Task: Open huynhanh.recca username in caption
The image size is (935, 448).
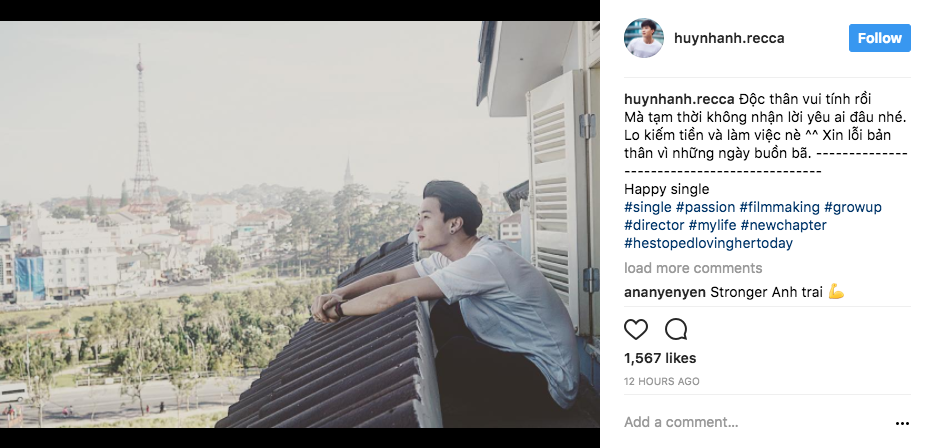Action: coord(679,99)
